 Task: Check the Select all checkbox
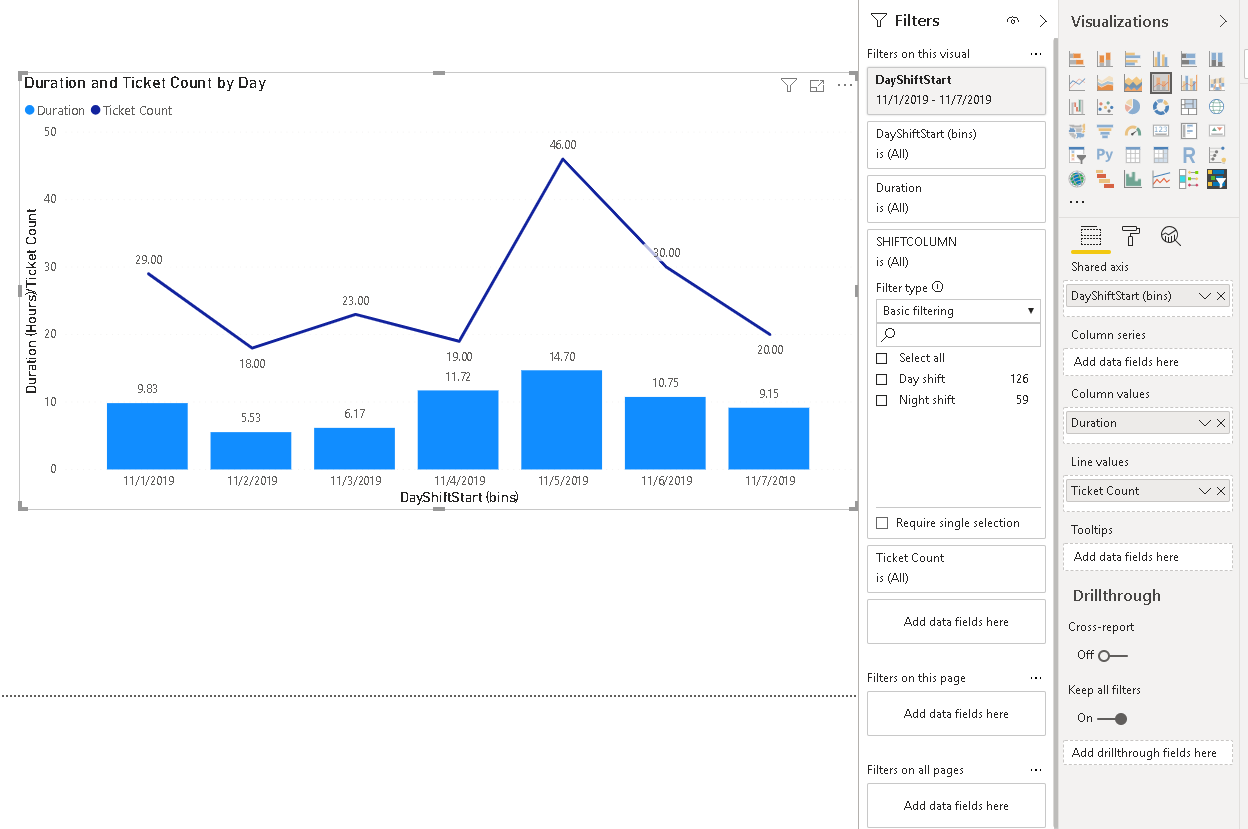click(881, 358)
